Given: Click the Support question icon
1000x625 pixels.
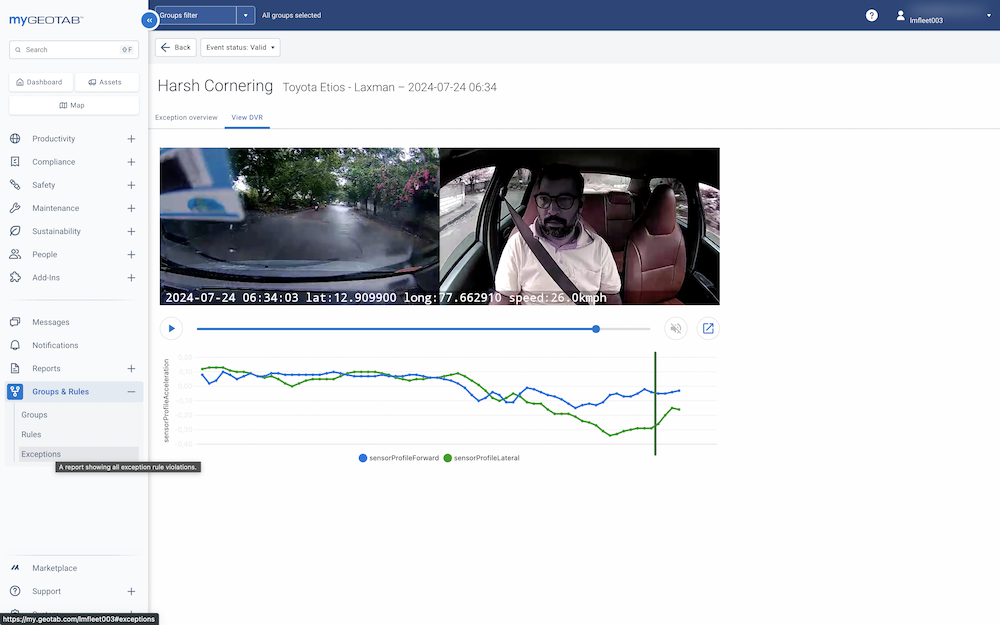Looking at the screenshot, I should pyautogui.click(x=15, y=591).
